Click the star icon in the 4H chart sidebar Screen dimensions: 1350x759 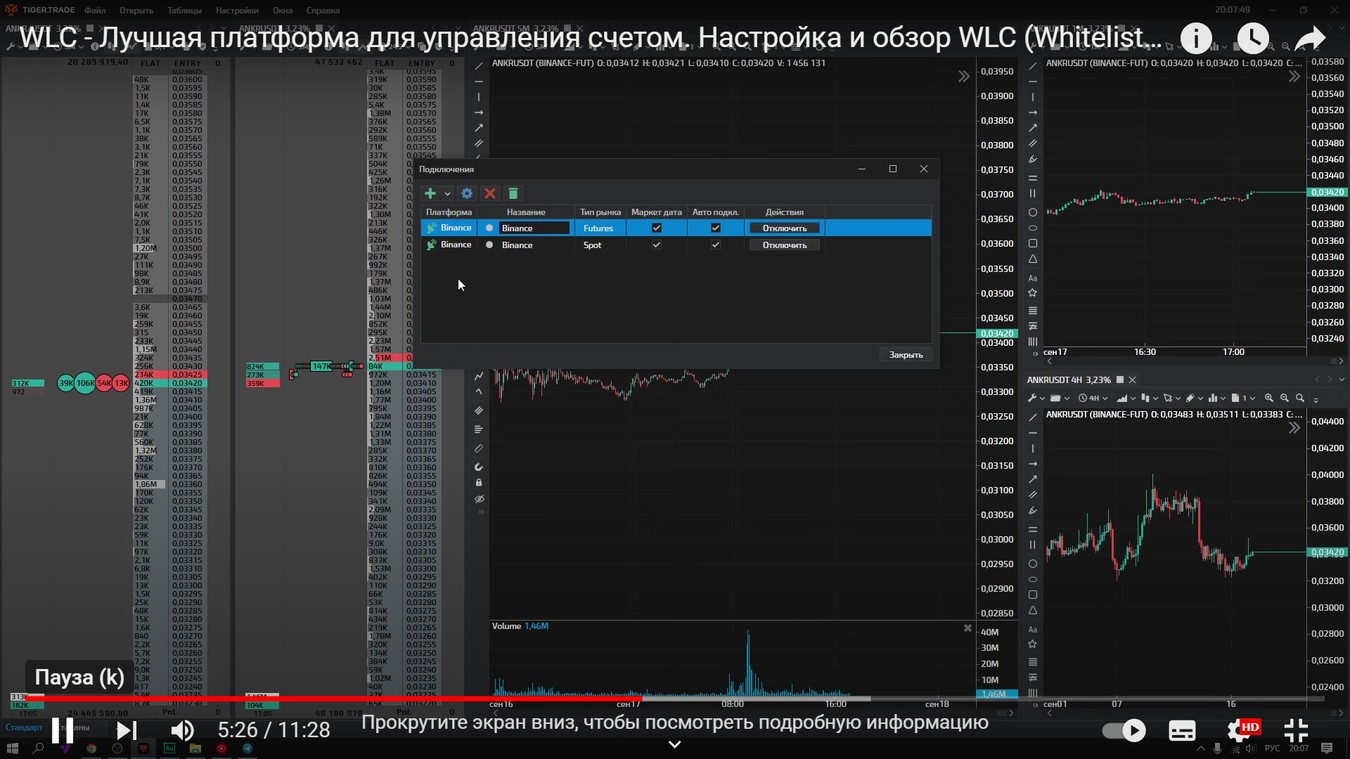(x=1033, y=644)
